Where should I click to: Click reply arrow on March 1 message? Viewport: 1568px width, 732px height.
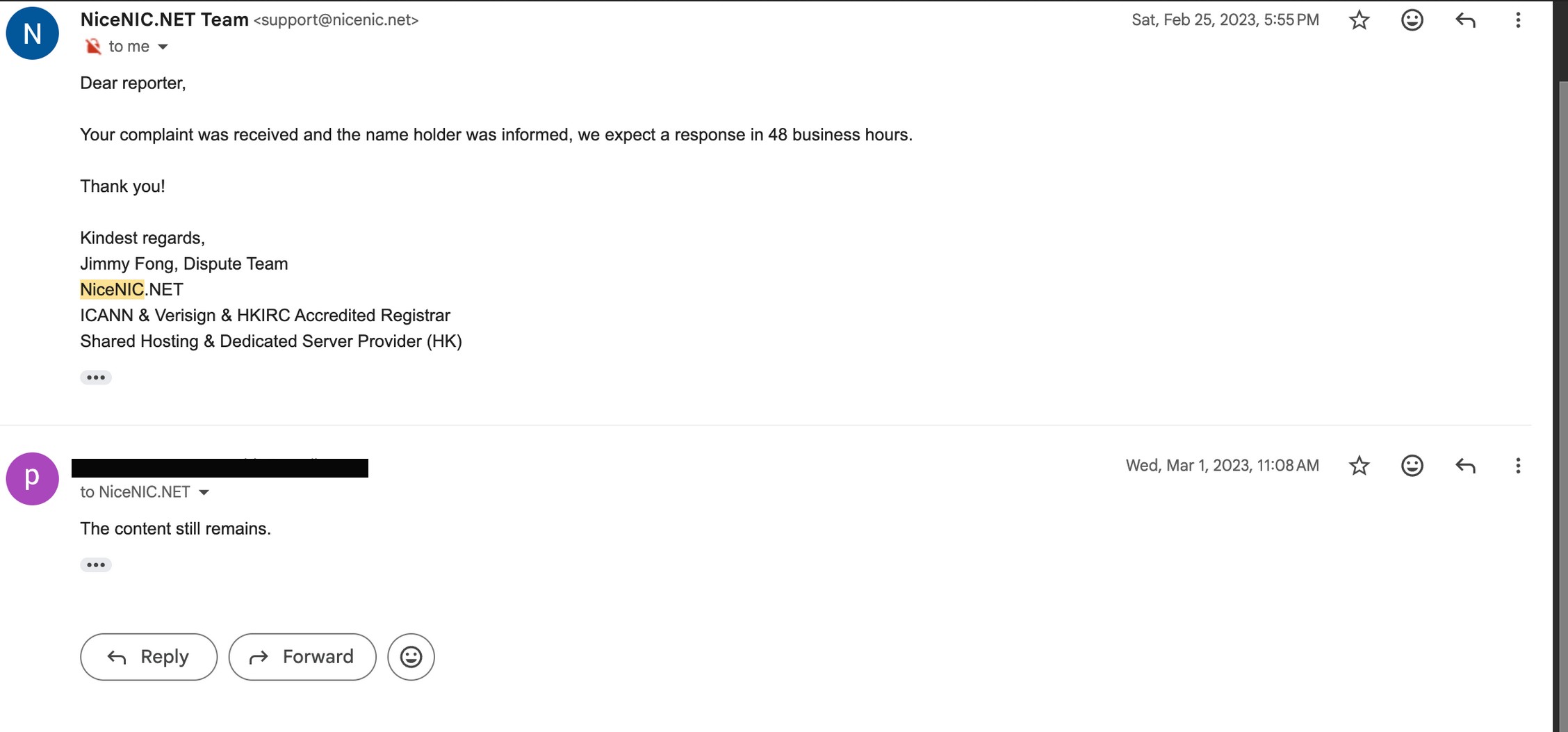click(1465, 466)
